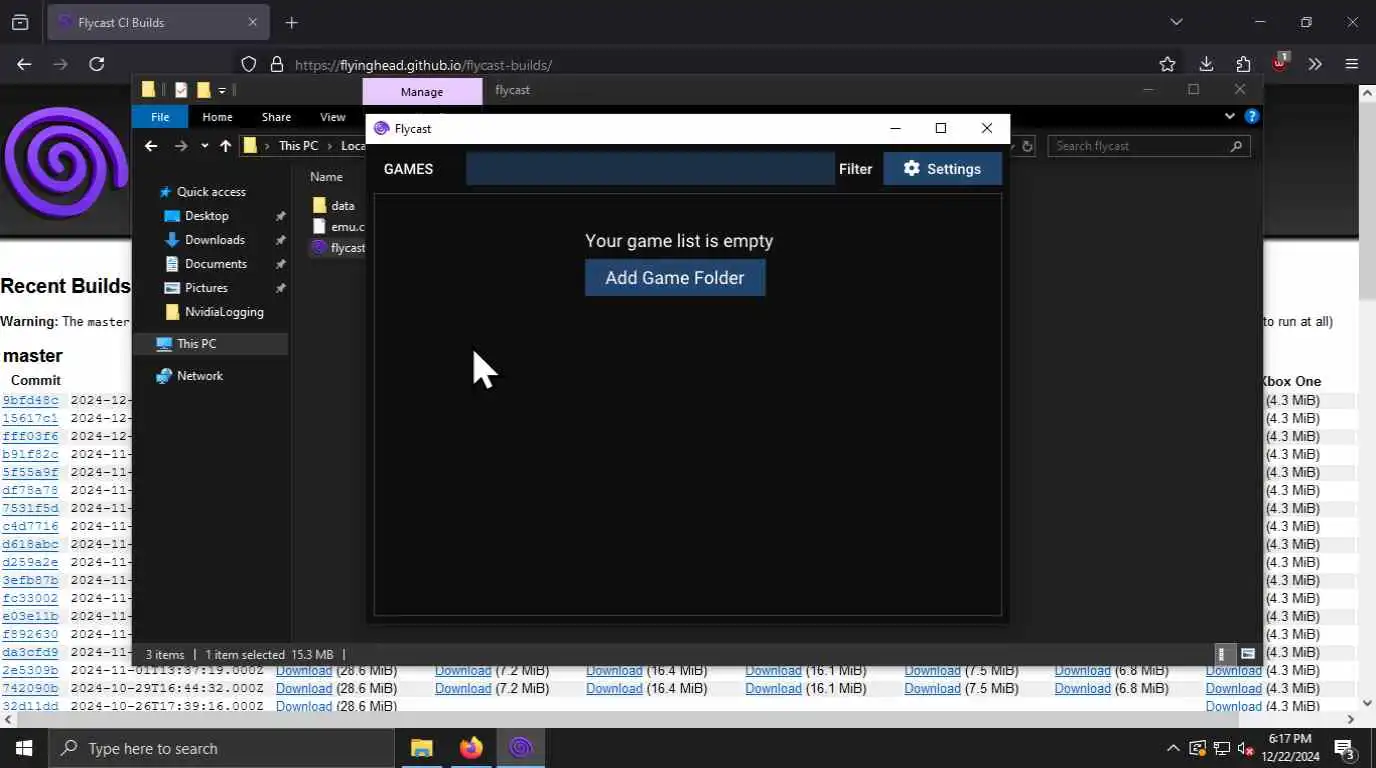Open Documents from the navigation pane

215,264
